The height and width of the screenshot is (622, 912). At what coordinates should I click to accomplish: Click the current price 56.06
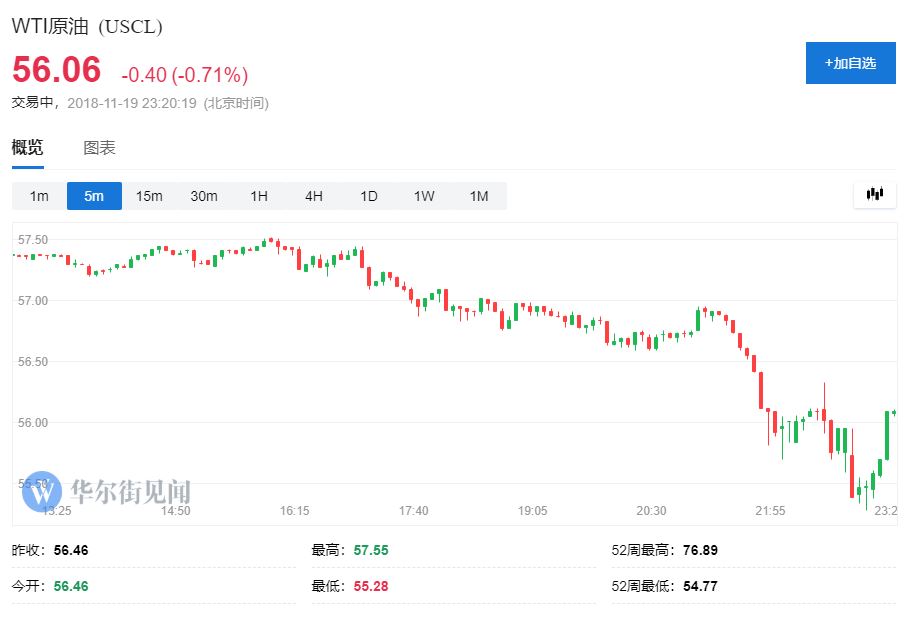[56, 69]
